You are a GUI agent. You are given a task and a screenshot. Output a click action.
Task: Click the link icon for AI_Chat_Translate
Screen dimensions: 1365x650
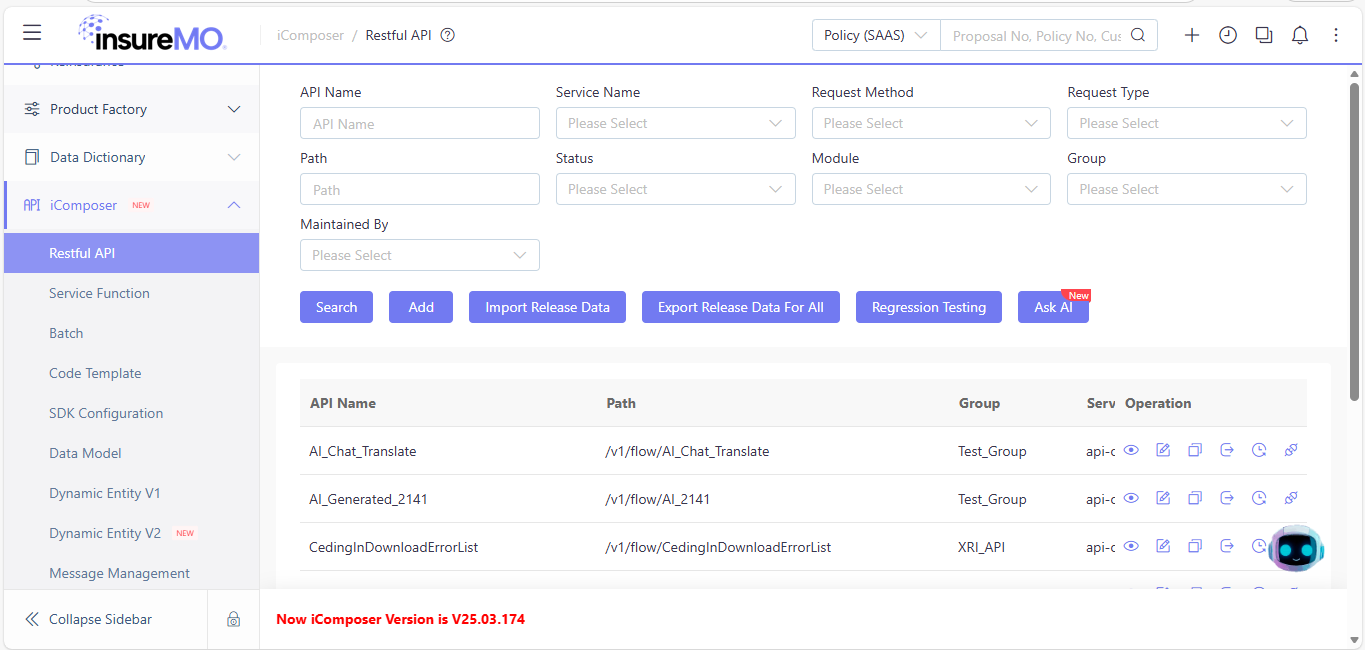(x=1291, y=450)
